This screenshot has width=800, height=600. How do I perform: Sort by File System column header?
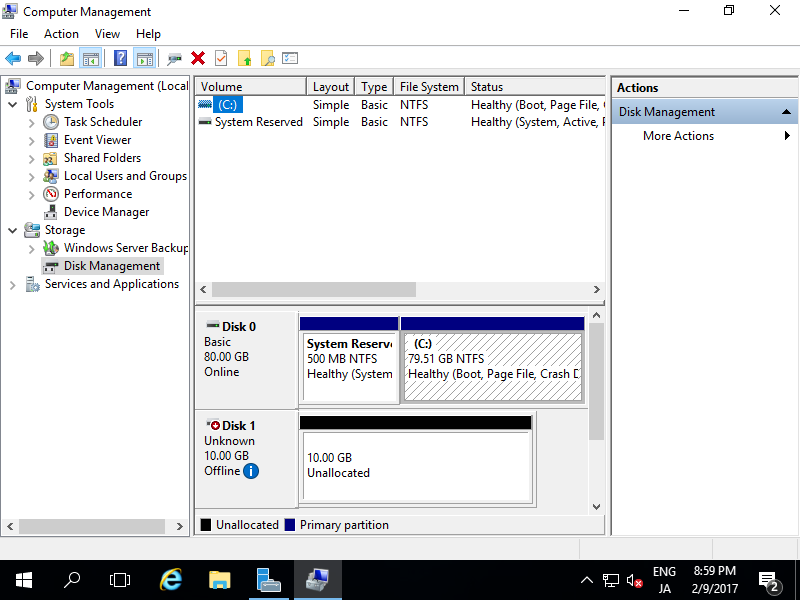click(x=429, y=87)
